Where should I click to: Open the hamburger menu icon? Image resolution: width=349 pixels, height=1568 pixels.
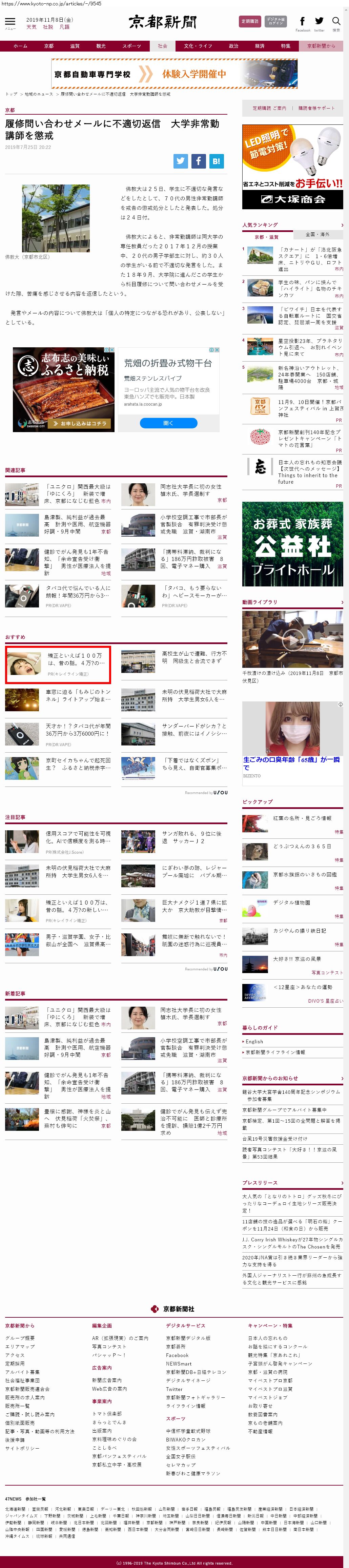pos(11,22)
